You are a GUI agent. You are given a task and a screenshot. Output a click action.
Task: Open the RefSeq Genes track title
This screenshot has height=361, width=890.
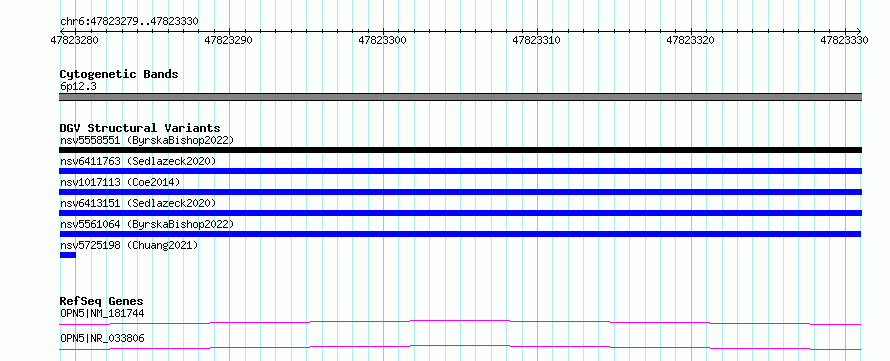(102, 301)
